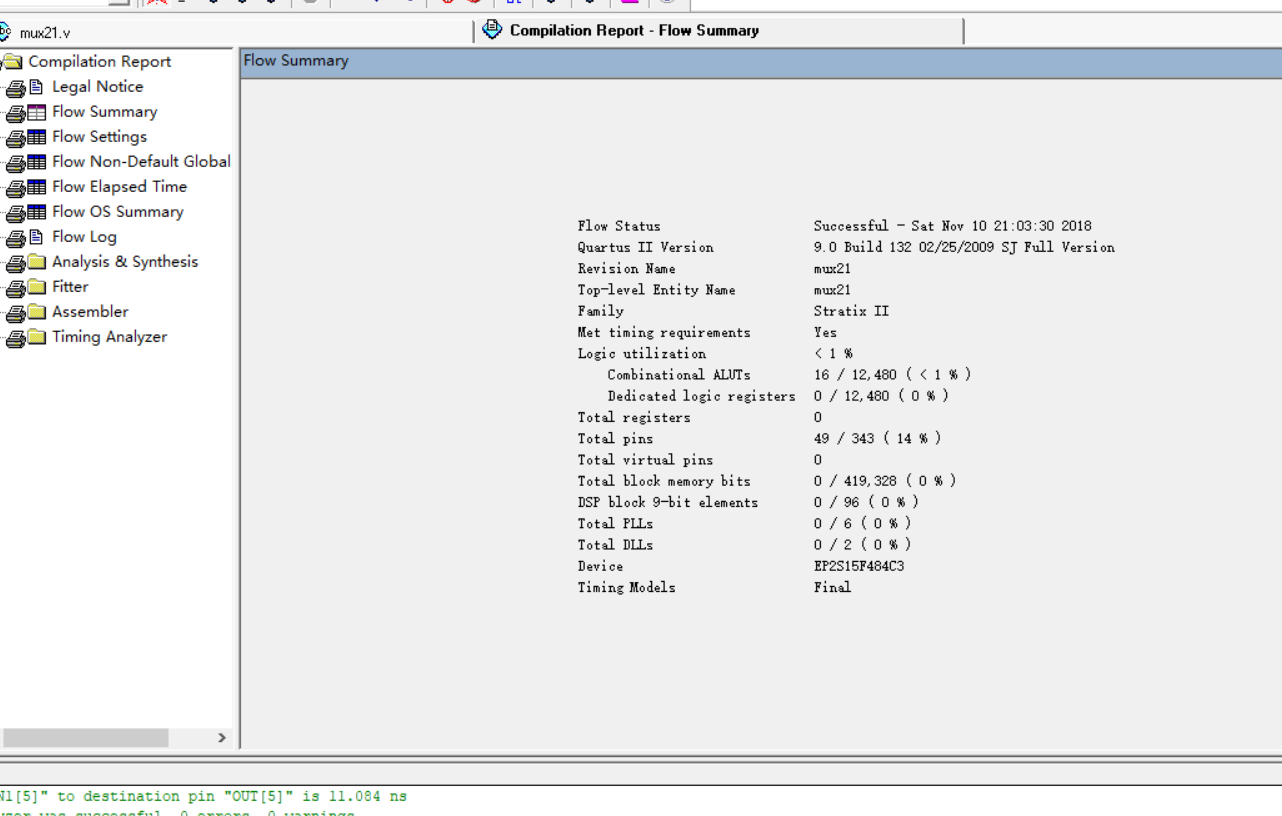1282x816 pixels.
Task: Select the Fitter folder label
Action: 70,287
